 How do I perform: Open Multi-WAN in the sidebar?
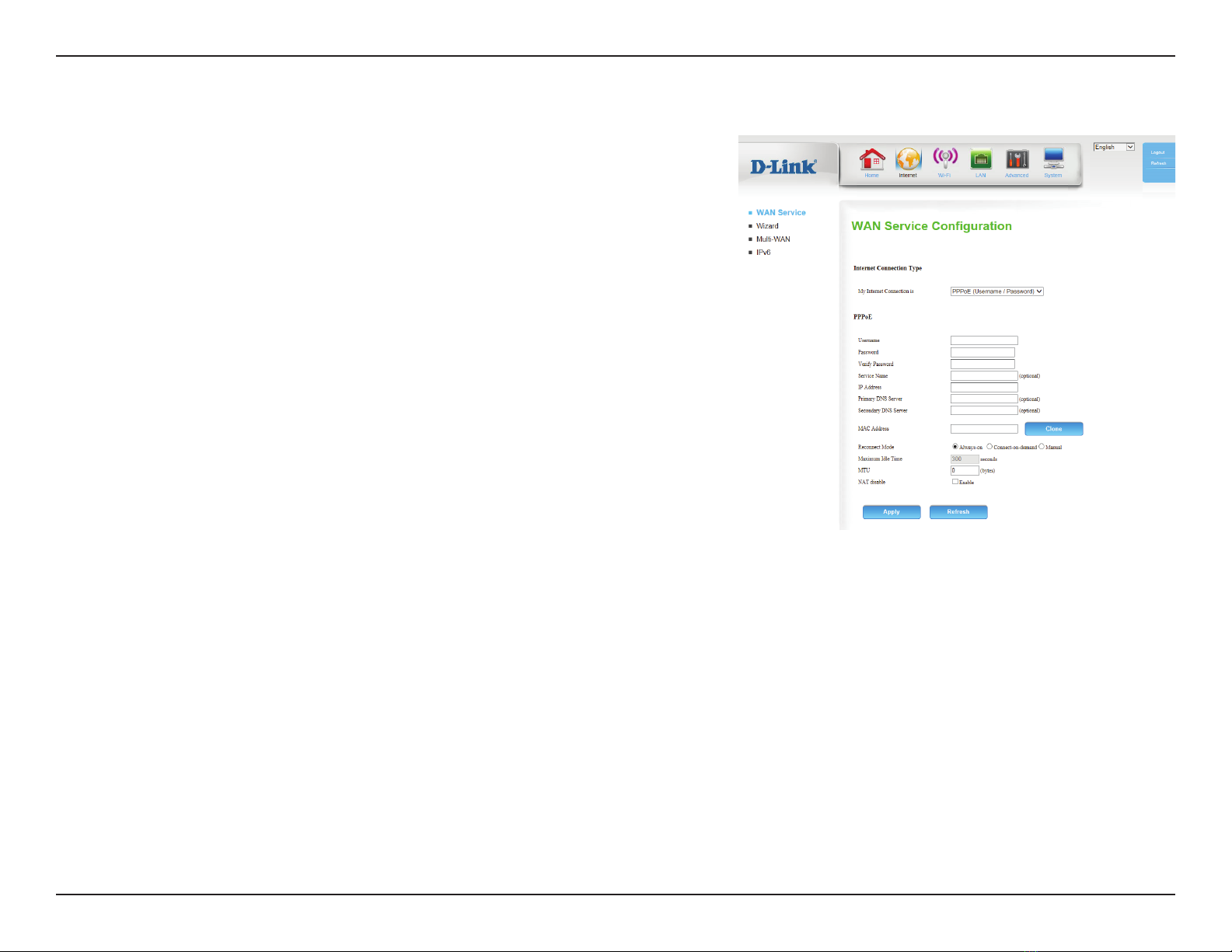[773, 239]
